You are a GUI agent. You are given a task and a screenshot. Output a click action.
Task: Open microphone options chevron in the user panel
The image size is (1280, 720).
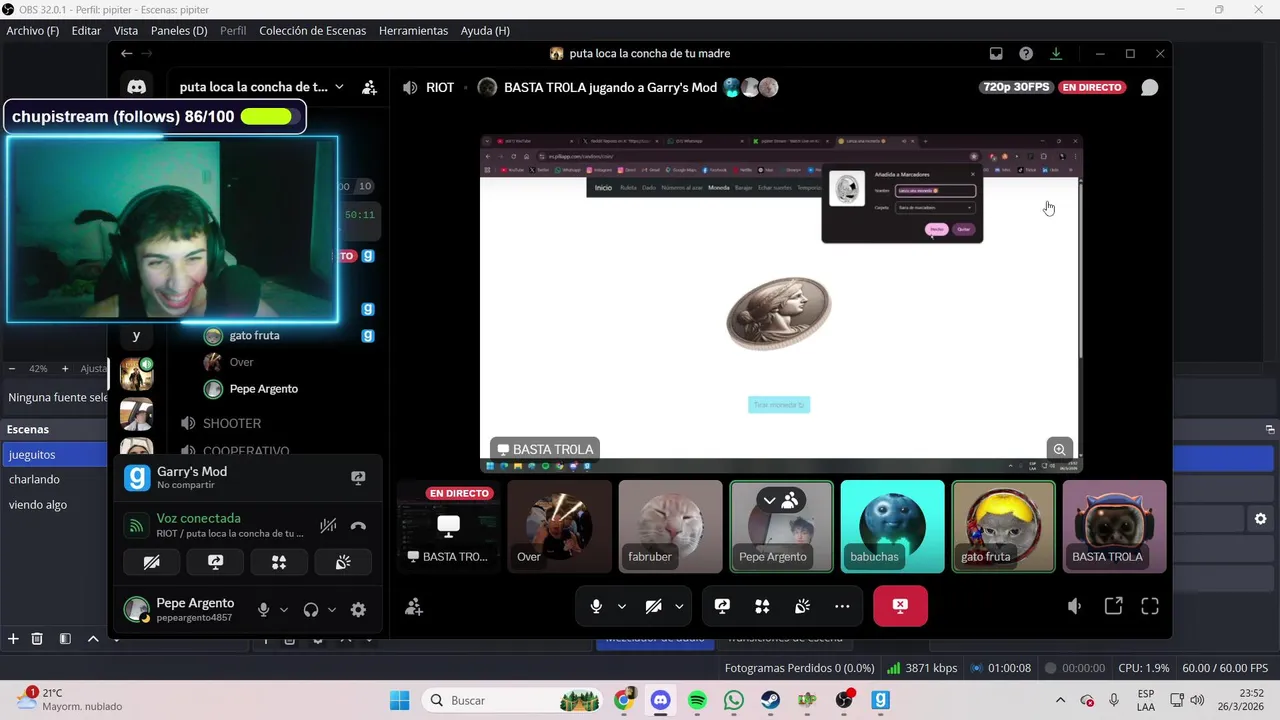point(284,610)
